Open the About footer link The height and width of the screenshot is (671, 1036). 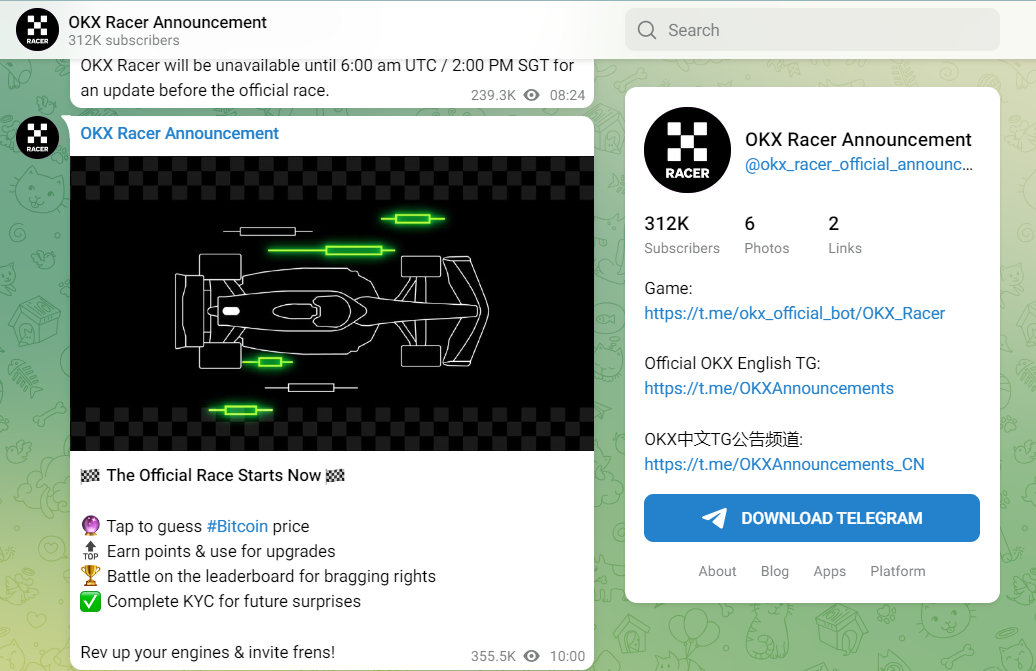click(x=717, y=571)
